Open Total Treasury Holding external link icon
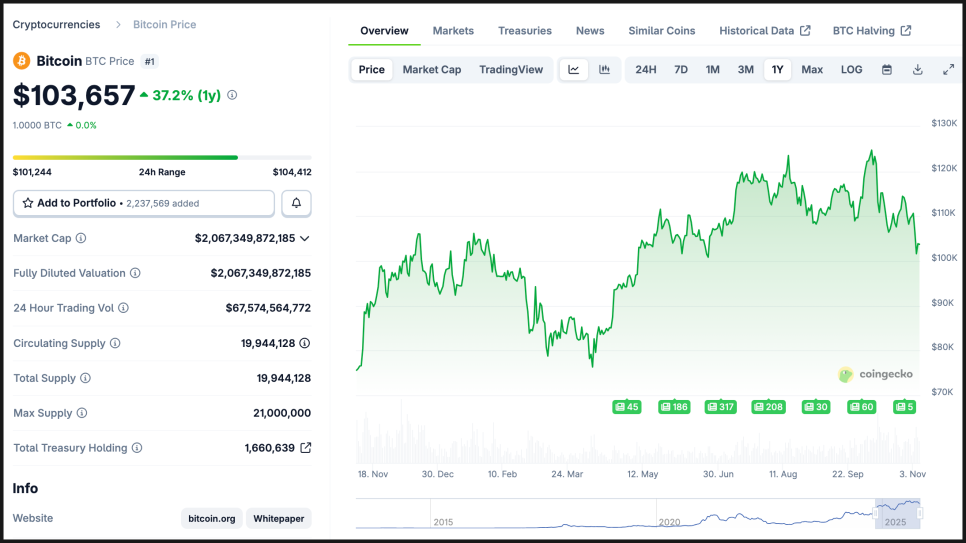This screenshot has height=543, width=966. coord(305,448)
